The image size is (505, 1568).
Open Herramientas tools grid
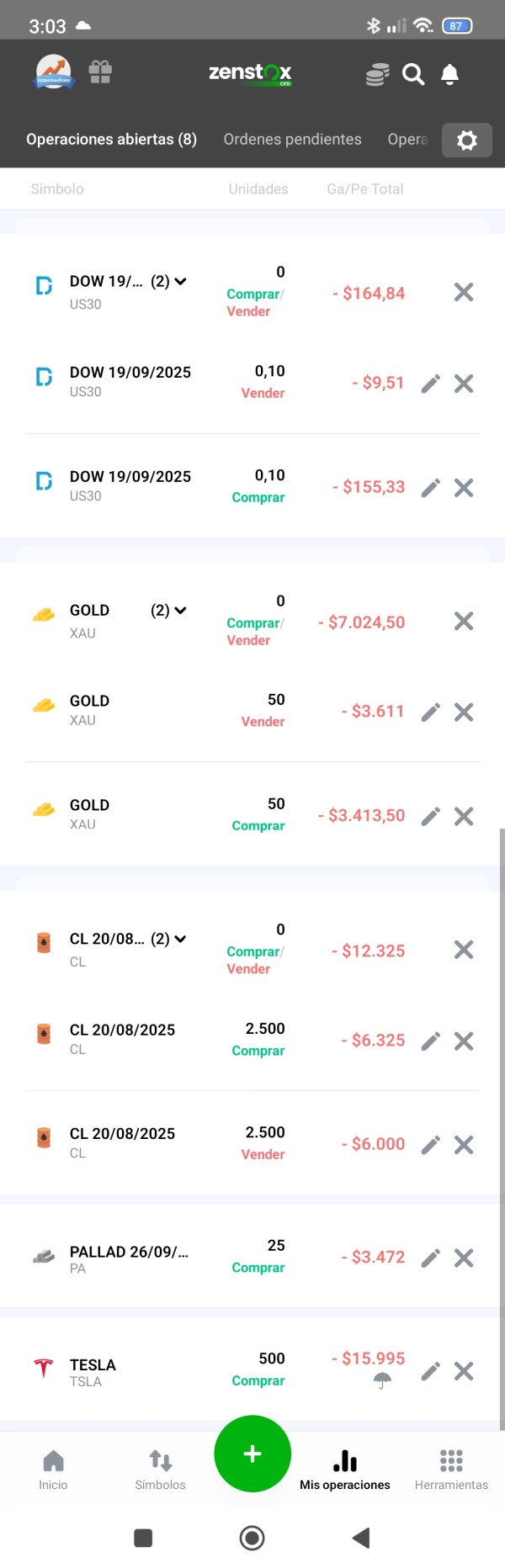click(451, 1470)
